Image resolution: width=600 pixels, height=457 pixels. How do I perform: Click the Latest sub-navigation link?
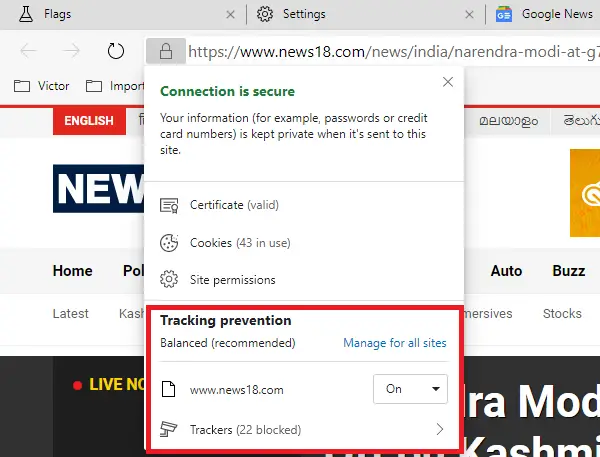70,313
